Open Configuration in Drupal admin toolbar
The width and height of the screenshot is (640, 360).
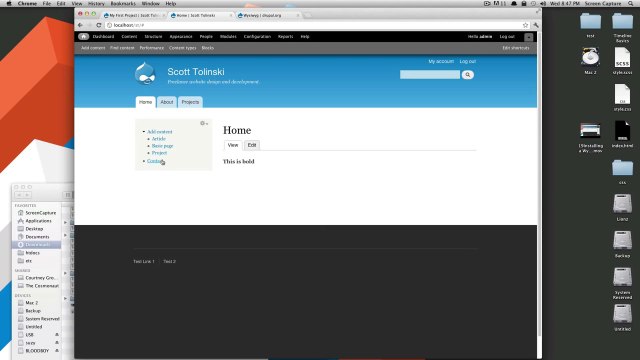point(257,37)
